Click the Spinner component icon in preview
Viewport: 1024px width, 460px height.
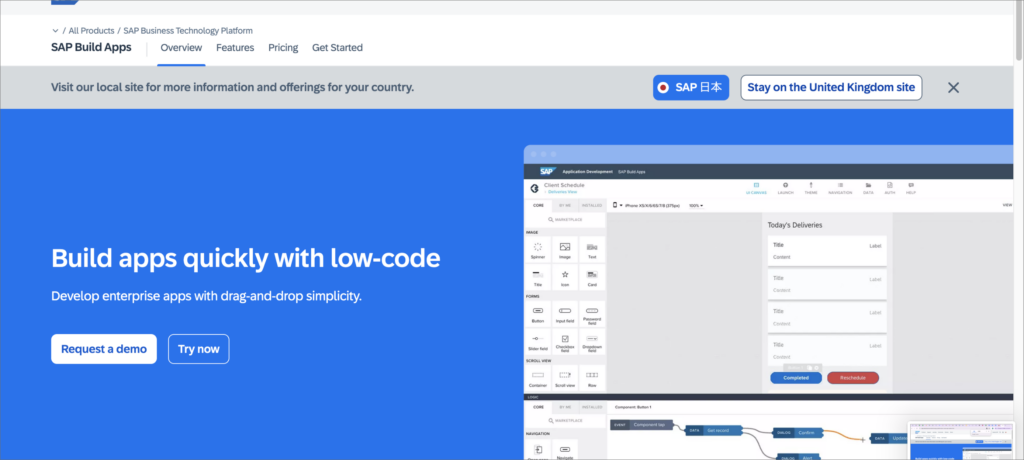pyautogui.click(x=538, y=248)
